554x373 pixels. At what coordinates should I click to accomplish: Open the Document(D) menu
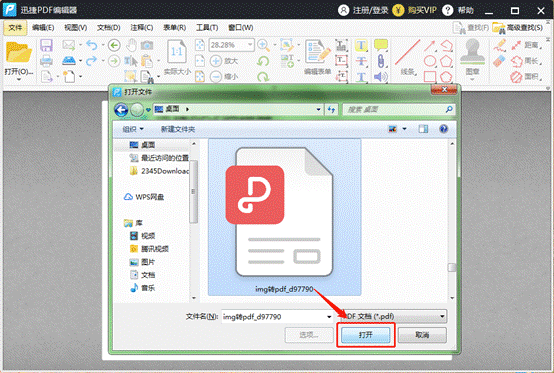click(109, 28)
